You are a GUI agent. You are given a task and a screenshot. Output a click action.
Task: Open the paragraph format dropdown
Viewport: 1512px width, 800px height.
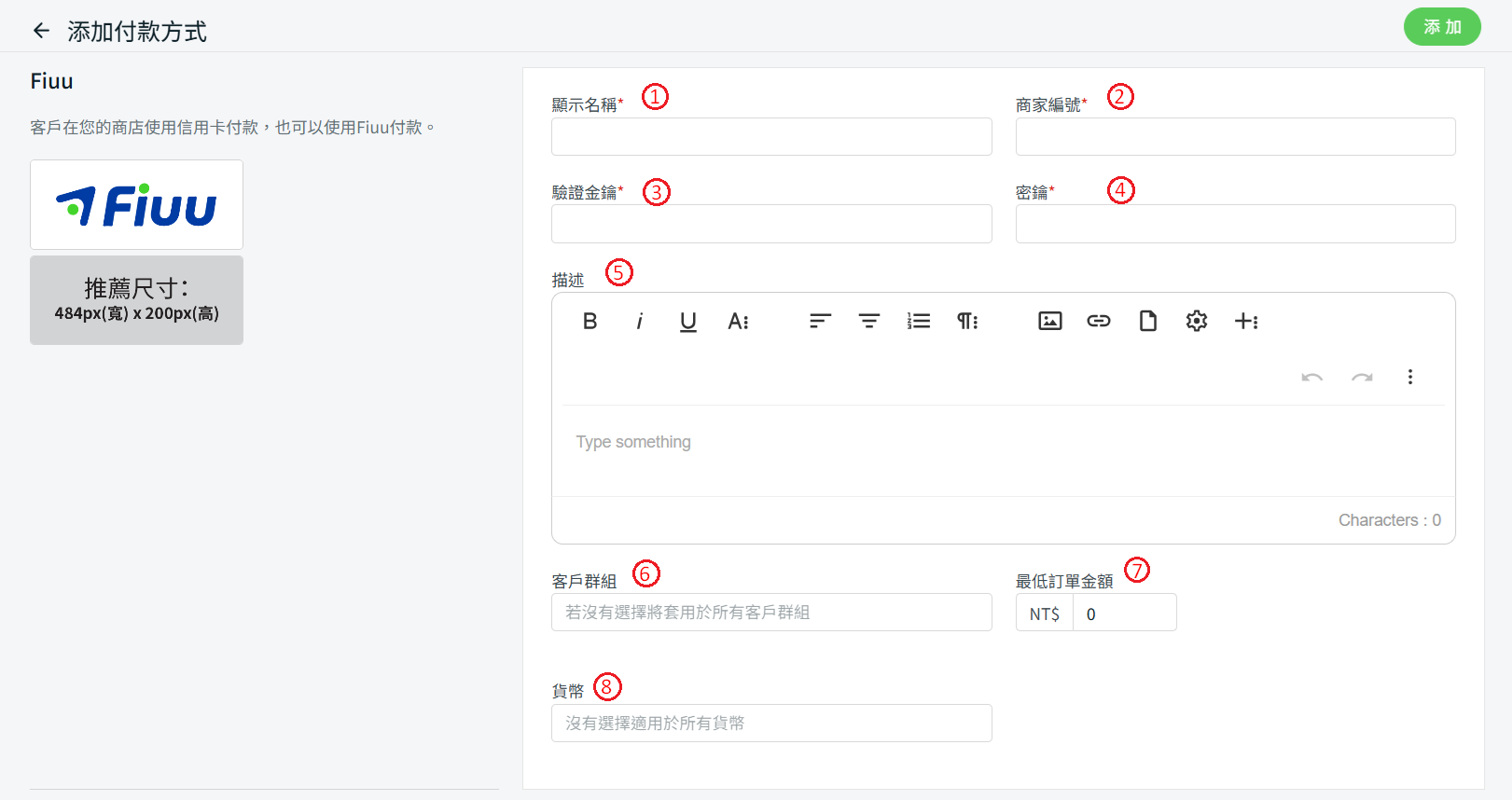967,322
